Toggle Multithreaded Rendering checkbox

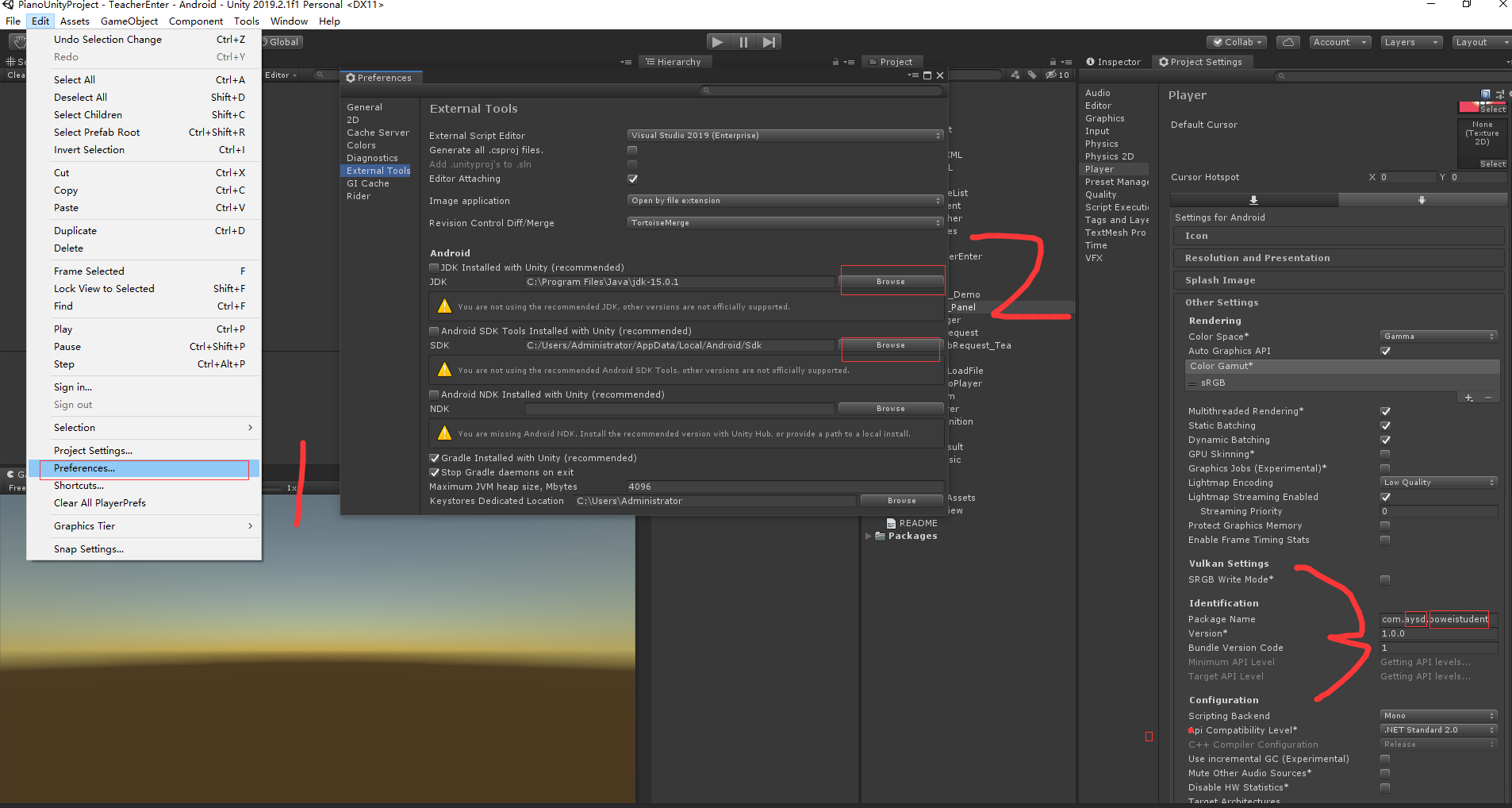1385,411
